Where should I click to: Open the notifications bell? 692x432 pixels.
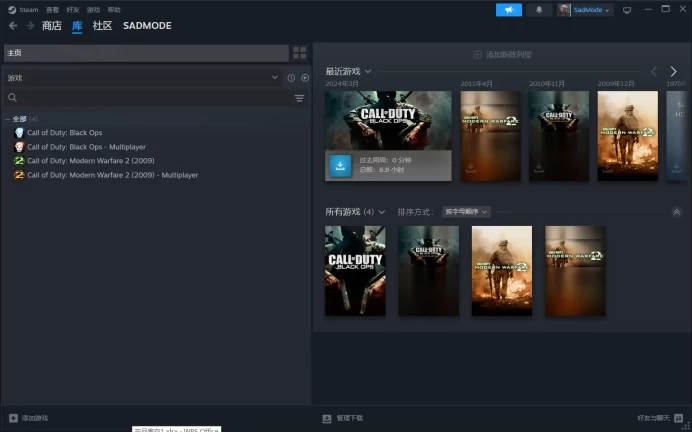539,10
